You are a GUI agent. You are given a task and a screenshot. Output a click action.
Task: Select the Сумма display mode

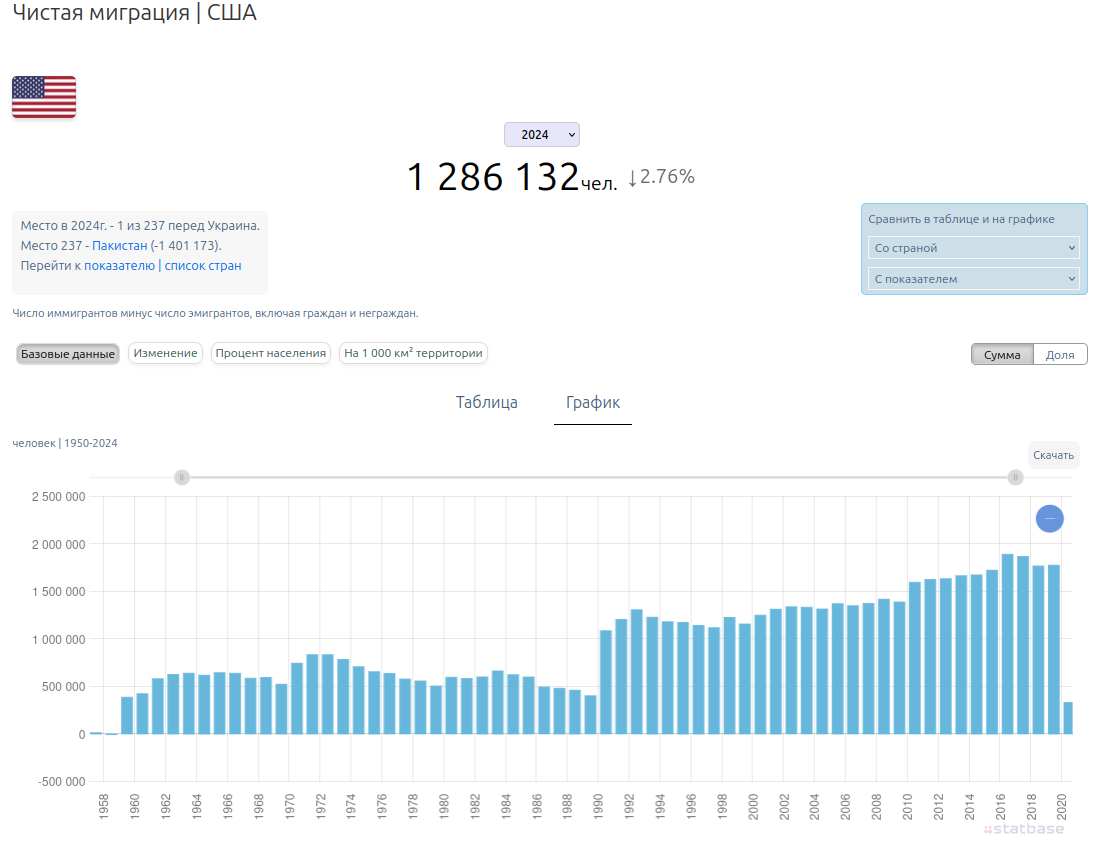click(1002, 355)
